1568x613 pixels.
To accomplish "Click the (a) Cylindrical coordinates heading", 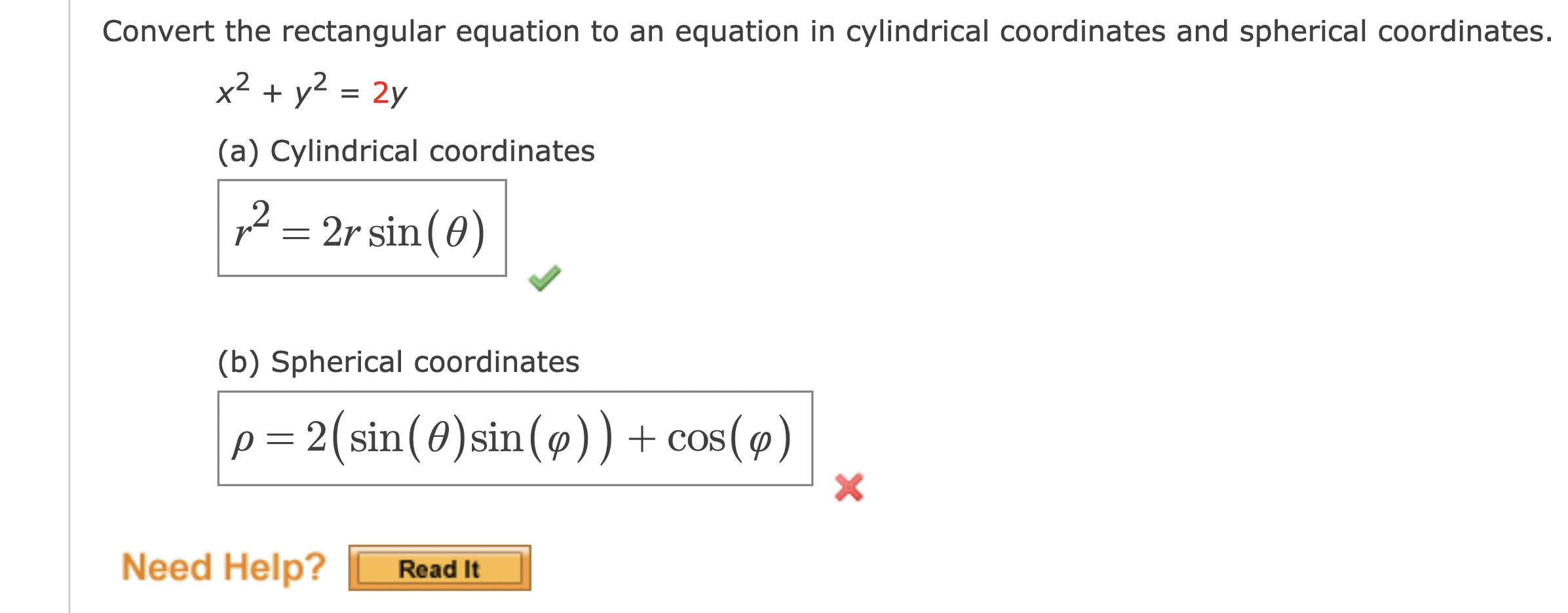I will coord(406,152).
